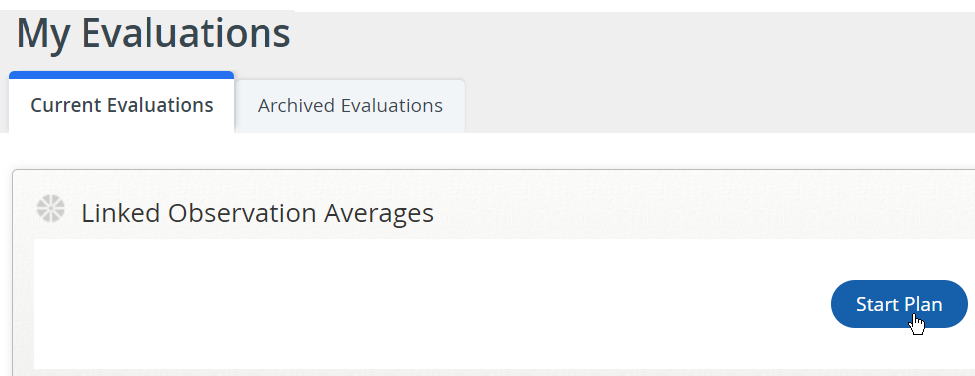Click the word My in the page heading

click(45, 36)
